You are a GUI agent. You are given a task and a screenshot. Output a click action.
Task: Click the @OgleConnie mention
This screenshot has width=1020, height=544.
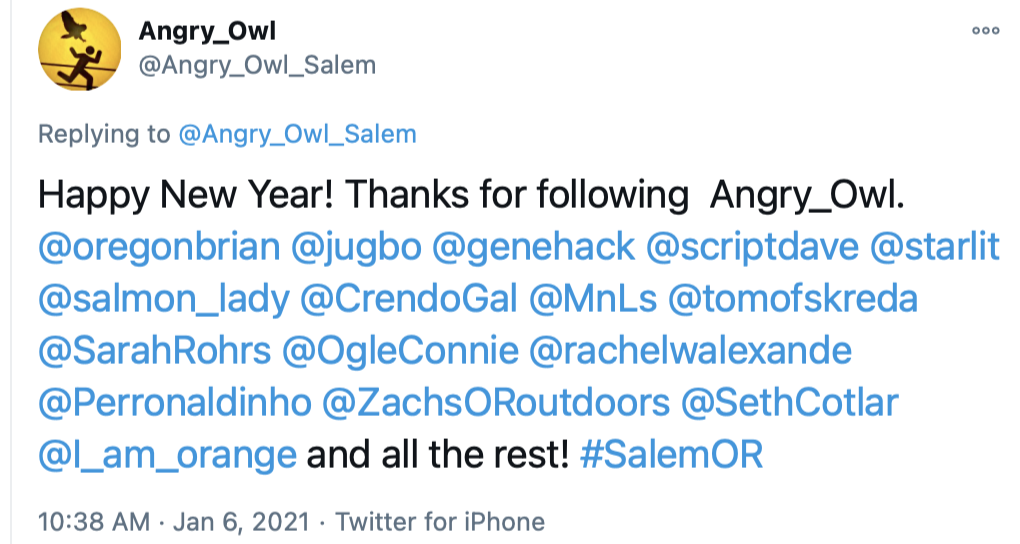pos(402,351)
